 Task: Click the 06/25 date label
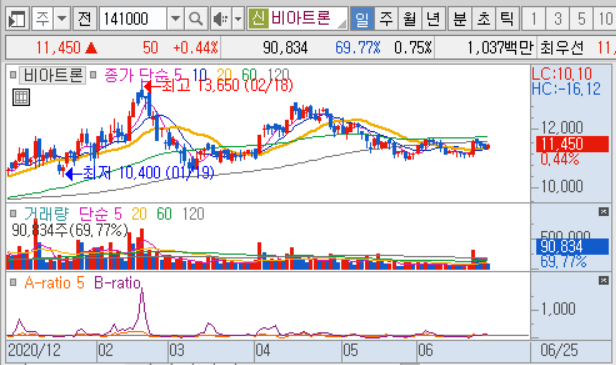559,350
